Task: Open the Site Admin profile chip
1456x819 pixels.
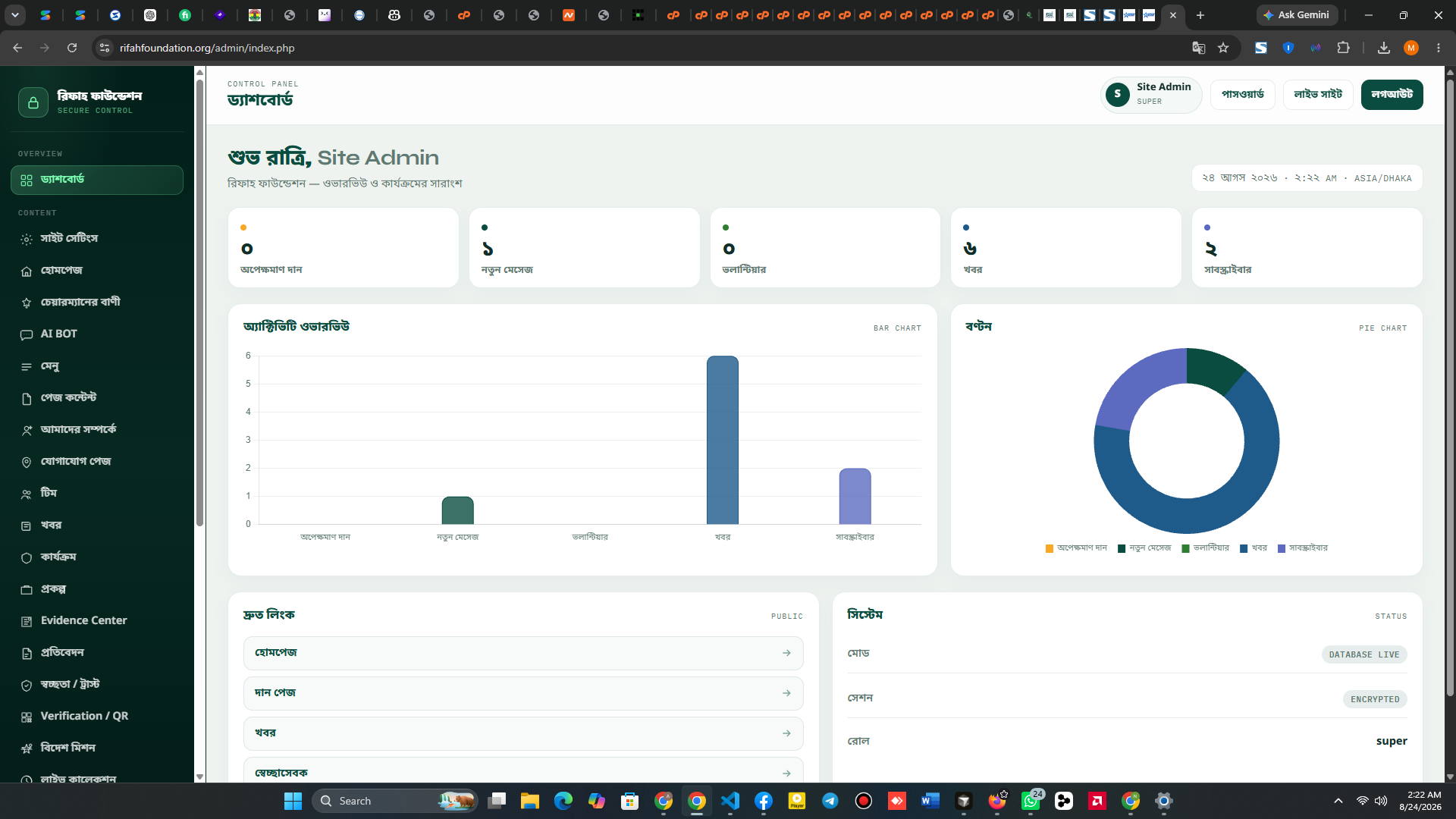Action: 1150,95
